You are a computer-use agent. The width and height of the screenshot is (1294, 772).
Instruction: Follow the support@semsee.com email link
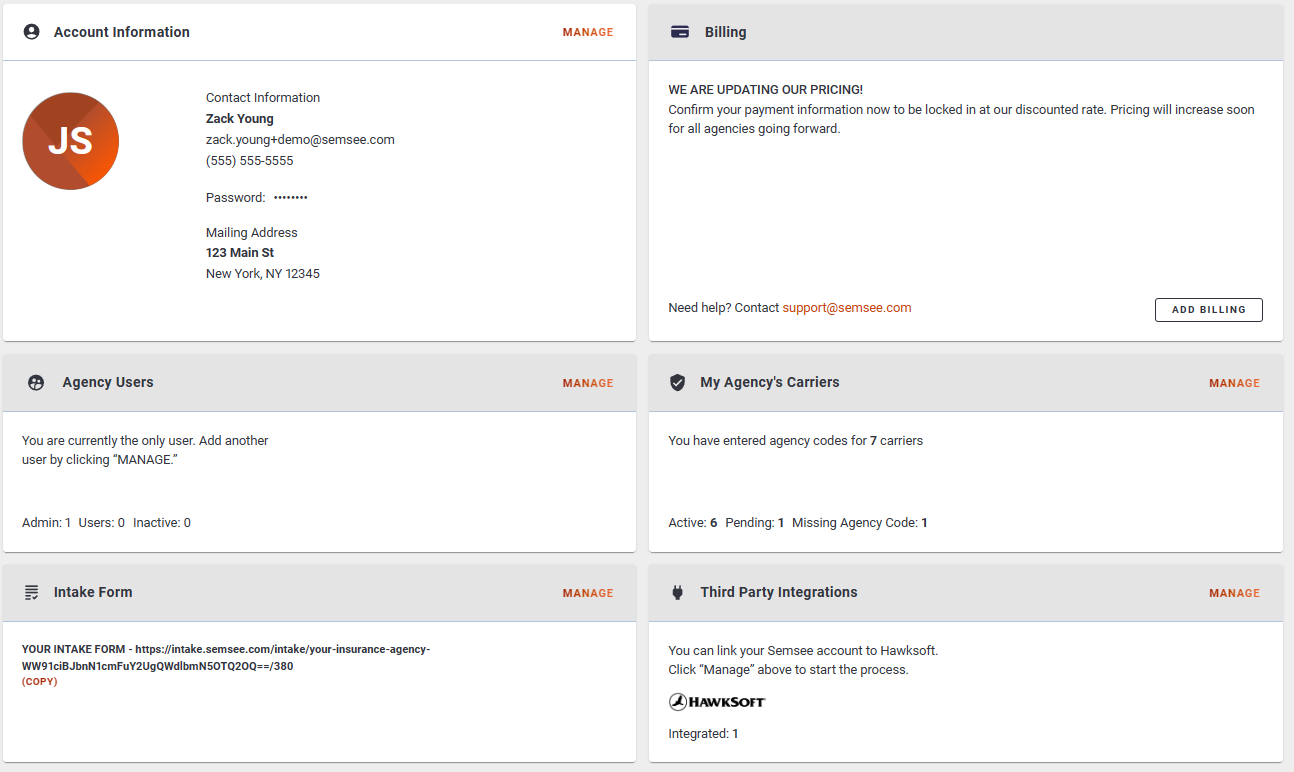click(847, 308)
